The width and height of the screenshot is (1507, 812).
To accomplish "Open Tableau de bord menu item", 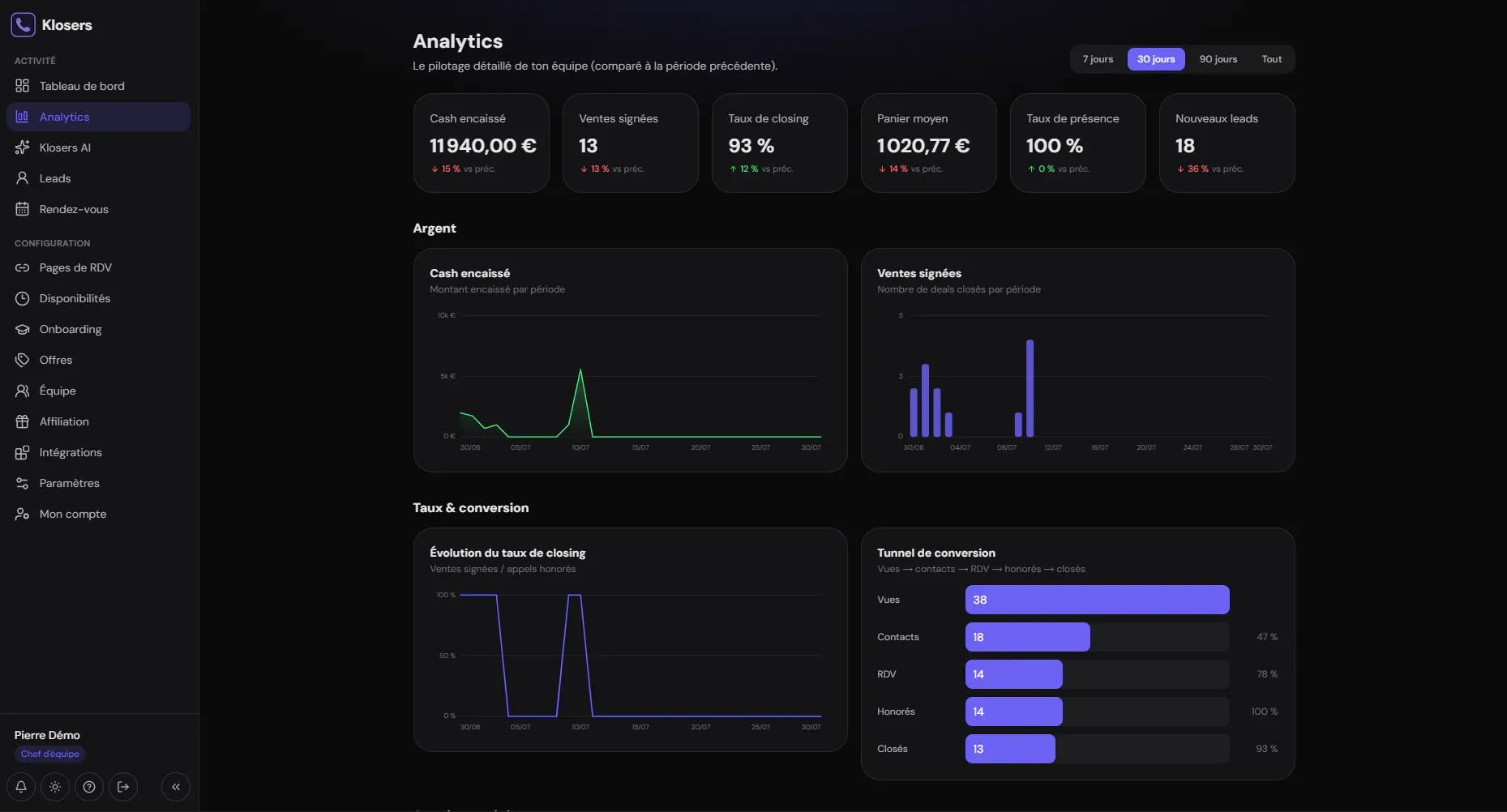I will click(x=98, y=86).
